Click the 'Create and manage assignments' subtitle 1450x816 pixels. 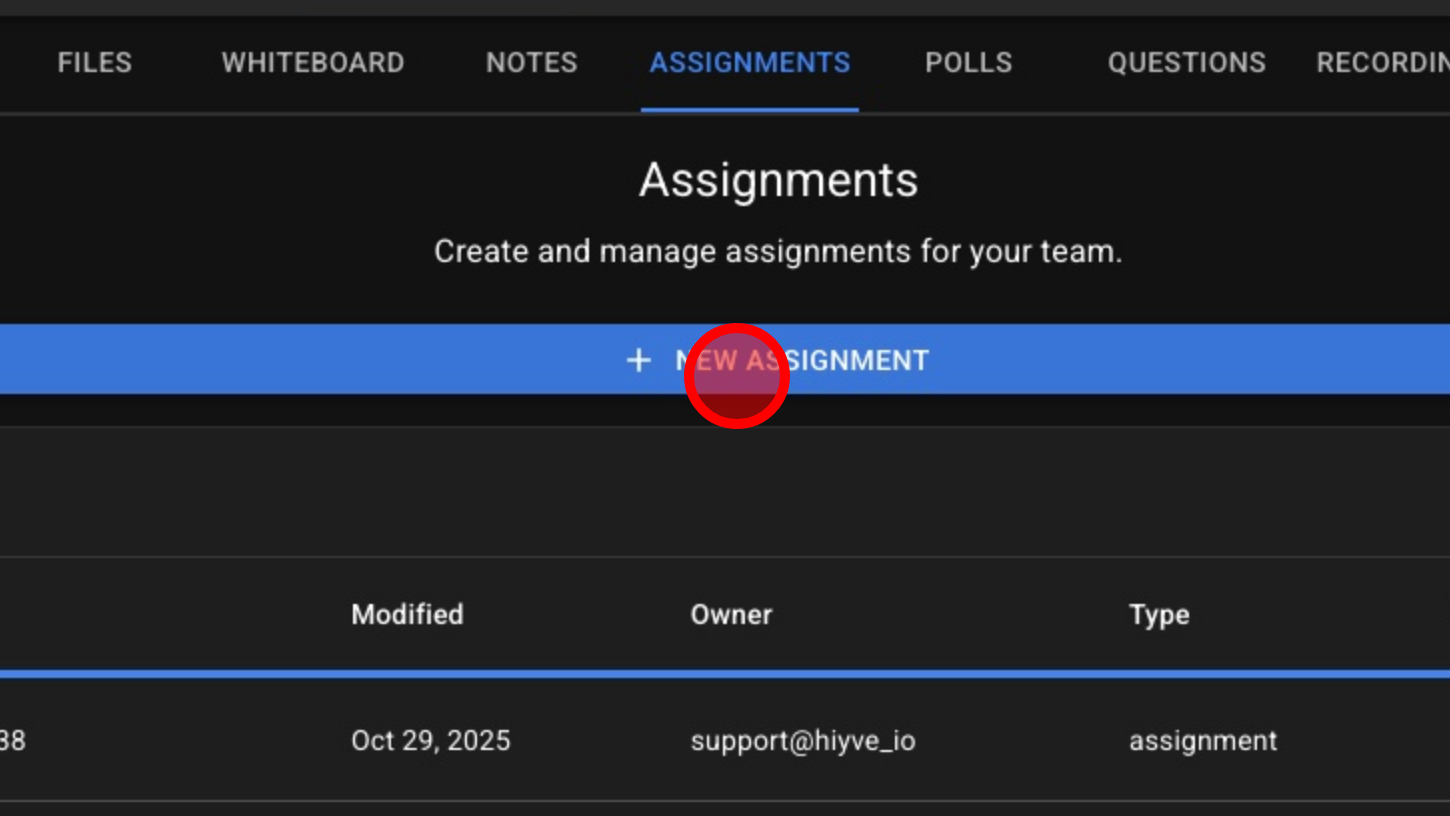[778, 252]
